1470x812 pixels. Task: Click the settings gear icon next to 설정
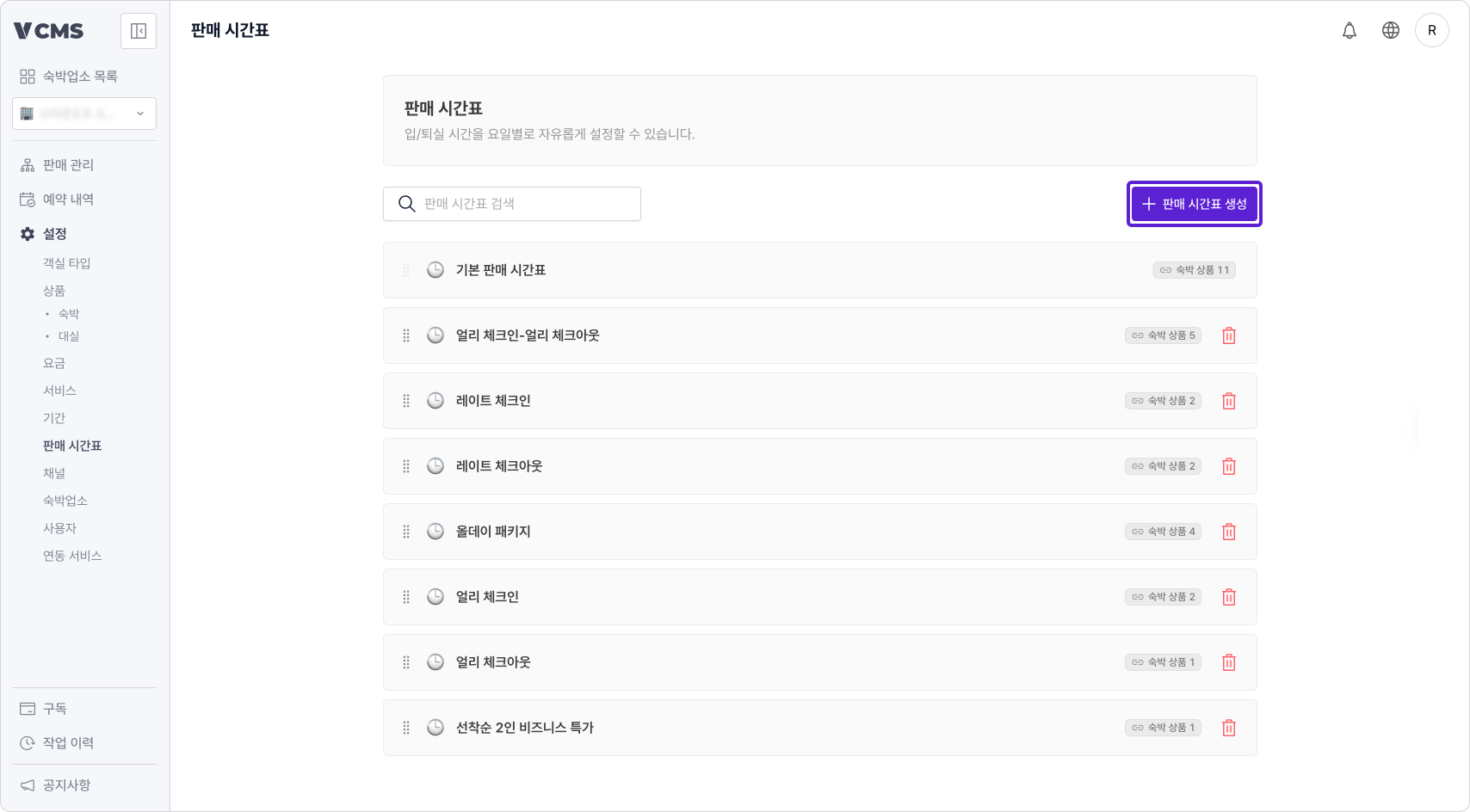(x=26, y=233)
